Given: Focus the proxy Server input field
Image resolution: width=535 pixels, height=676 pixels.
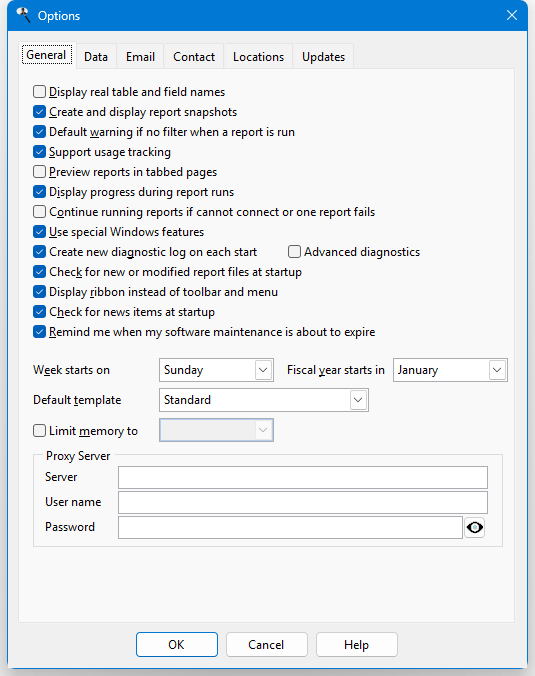Looking at the screenshot, I should pyautogui.click(x=303, y=477).
